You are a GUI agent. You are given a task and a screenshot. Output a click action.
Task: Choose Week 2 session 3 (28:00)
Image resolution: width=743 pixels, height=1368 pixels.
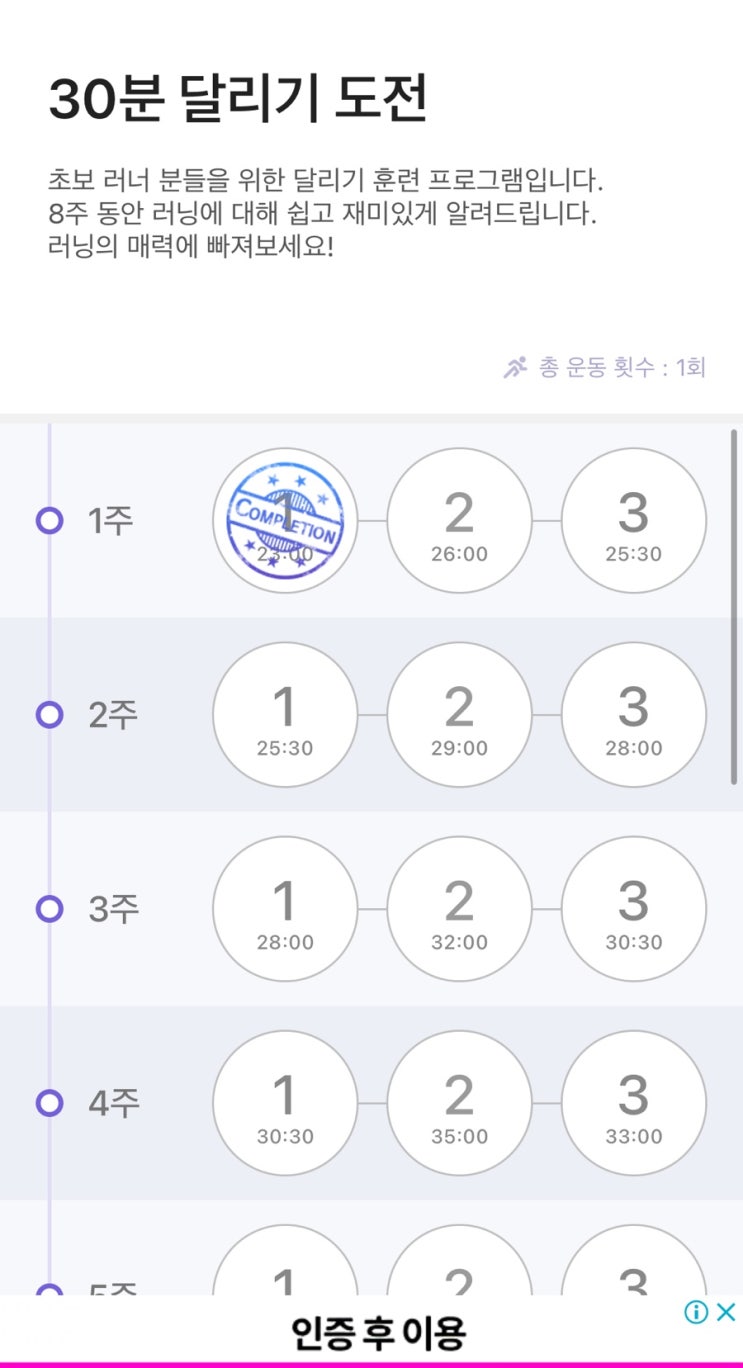click(x=633, y=715)
